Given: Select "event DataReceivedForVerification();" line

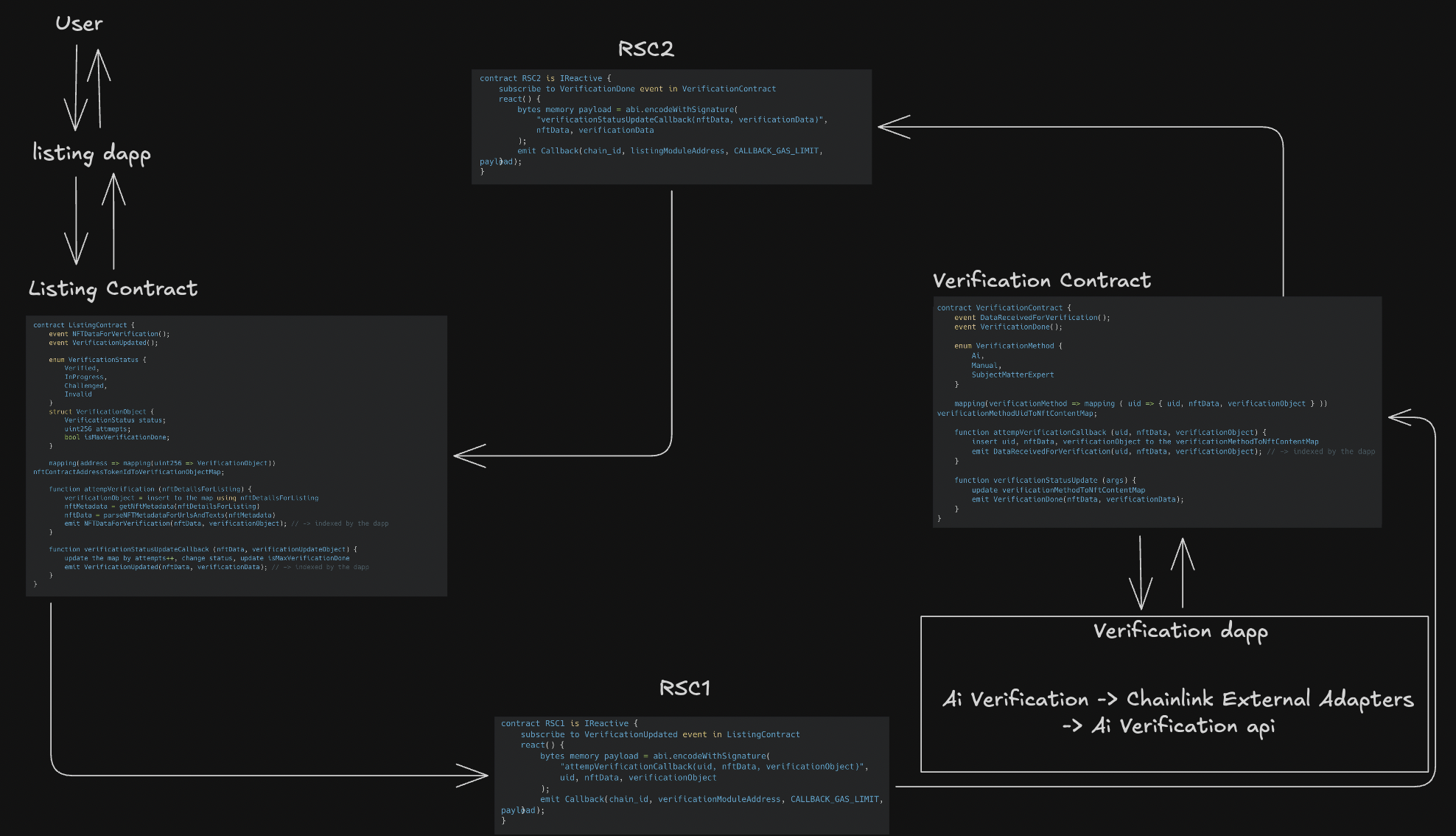Looking at the screenshot, I should click(1032, 318).
